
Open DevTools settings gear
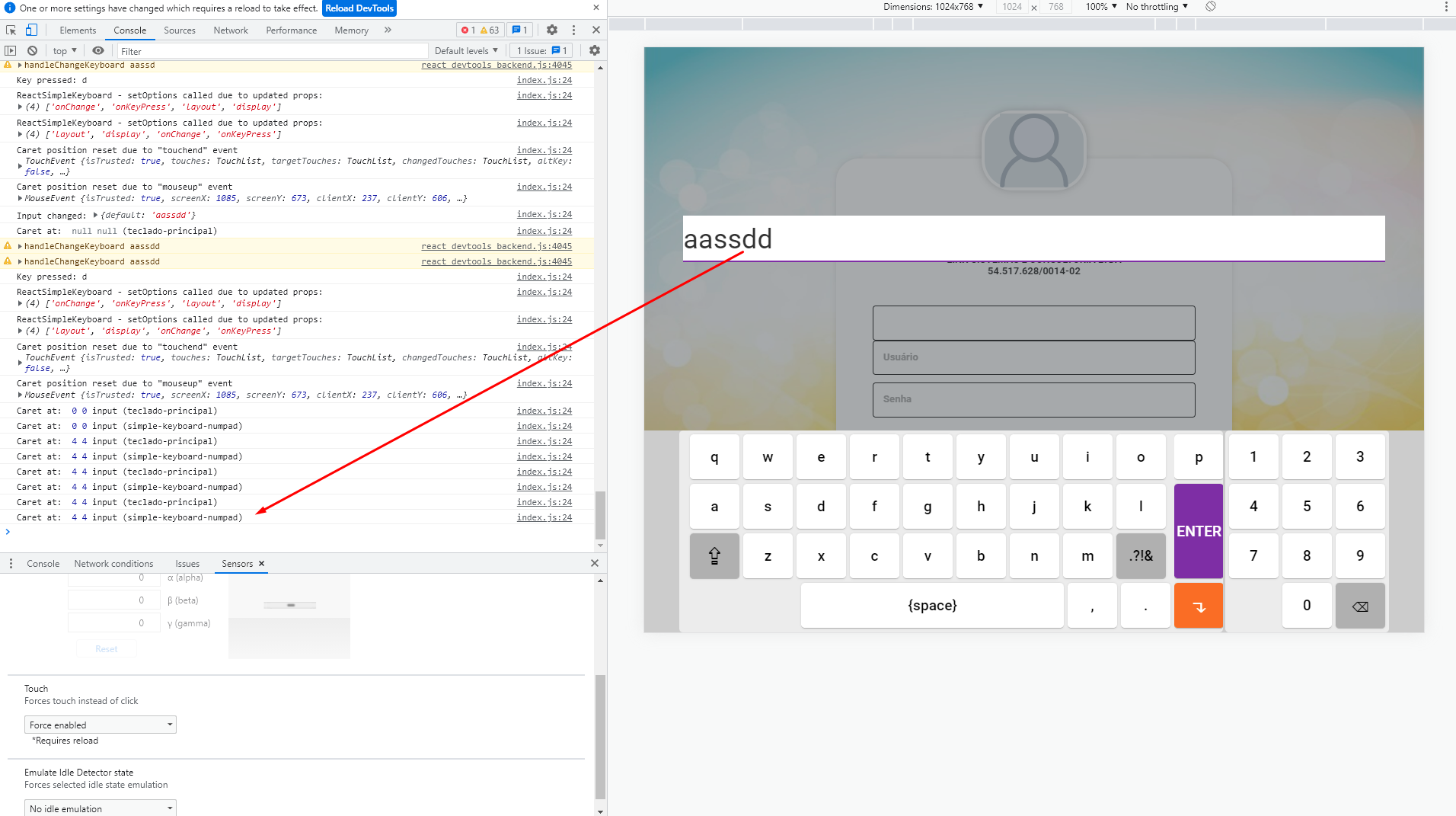pyautogui.click(x=551, y=30)
